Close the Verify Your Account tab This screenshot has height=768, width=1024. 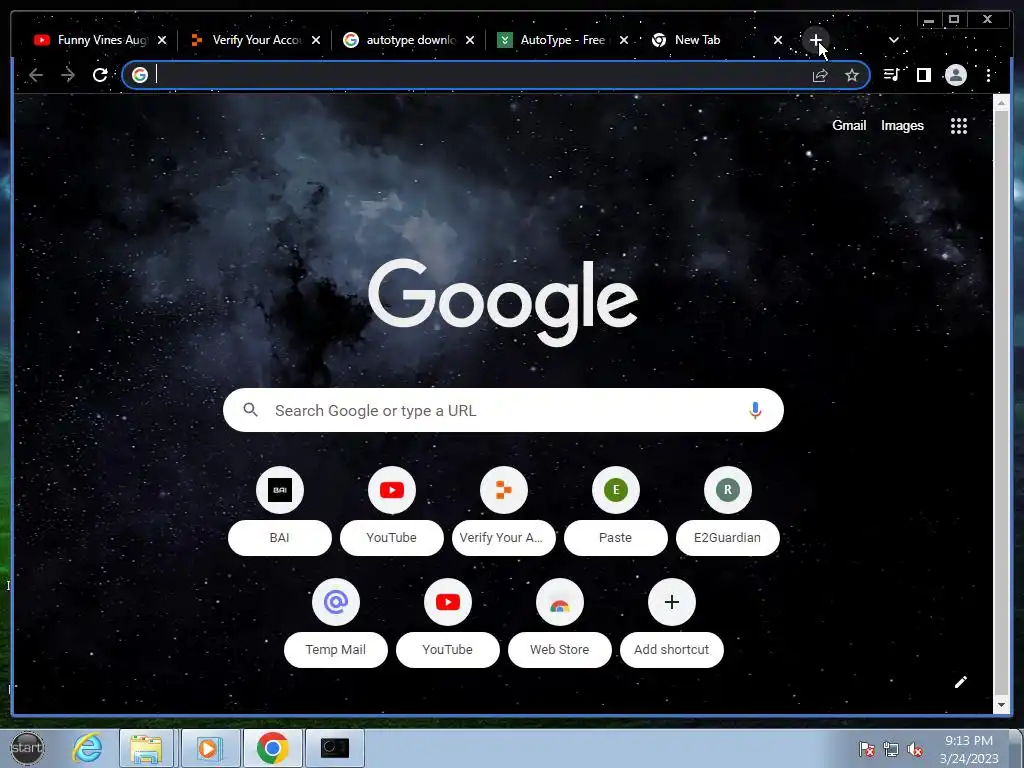[316, 40]
